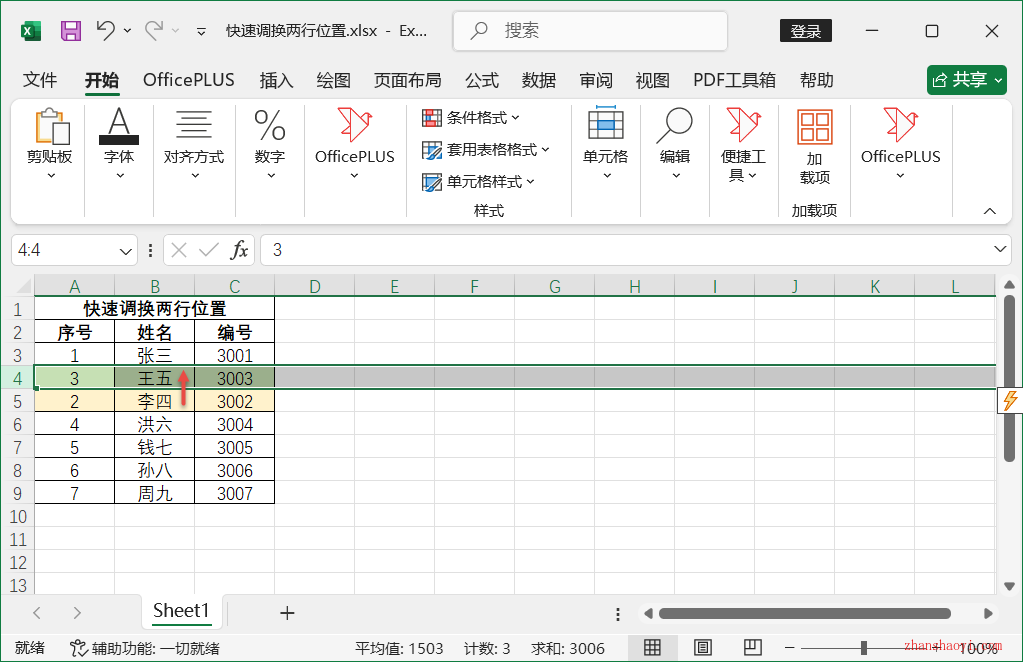The height and width of the screenshot is (662, 1023).
Task: Click the 登录 sign-in button
Action: tap(805, 31)
